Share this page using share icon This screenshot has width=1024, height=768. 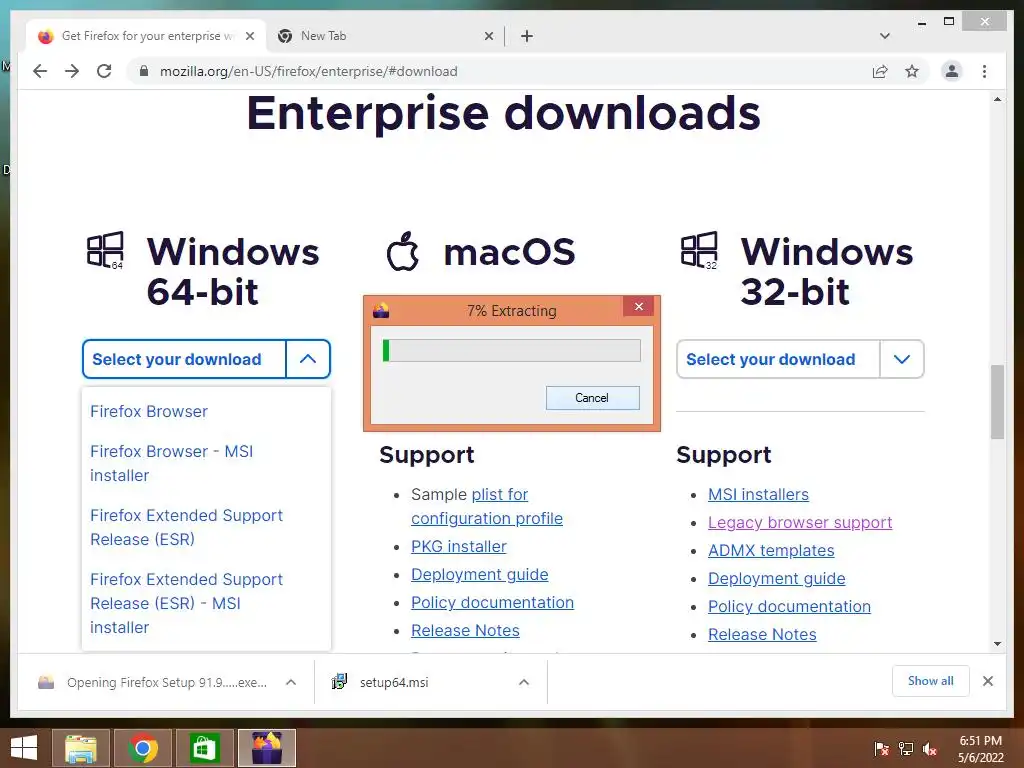click(x=880, y=71)
